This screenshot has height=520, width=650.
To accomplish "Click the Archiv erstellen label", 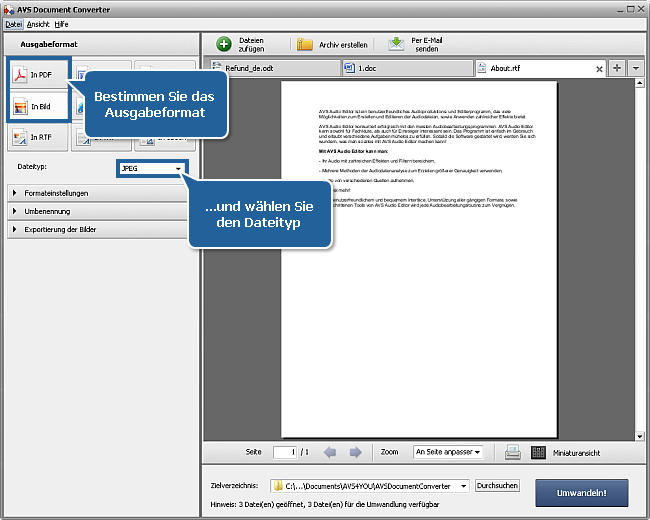I will tap(343, 45).
